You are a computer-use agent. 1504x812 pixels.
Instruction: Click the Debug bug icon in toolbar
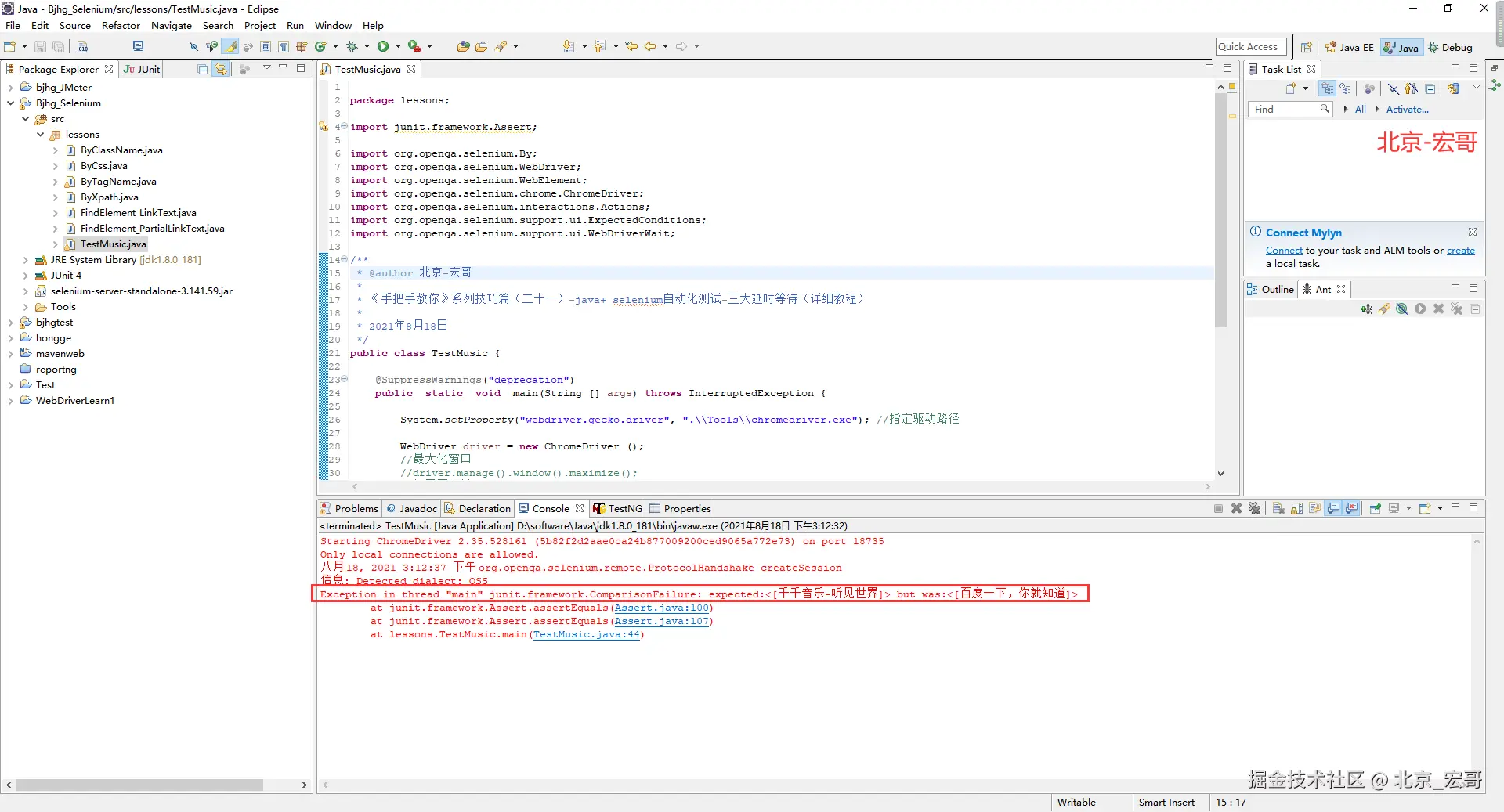click(352, 47)
